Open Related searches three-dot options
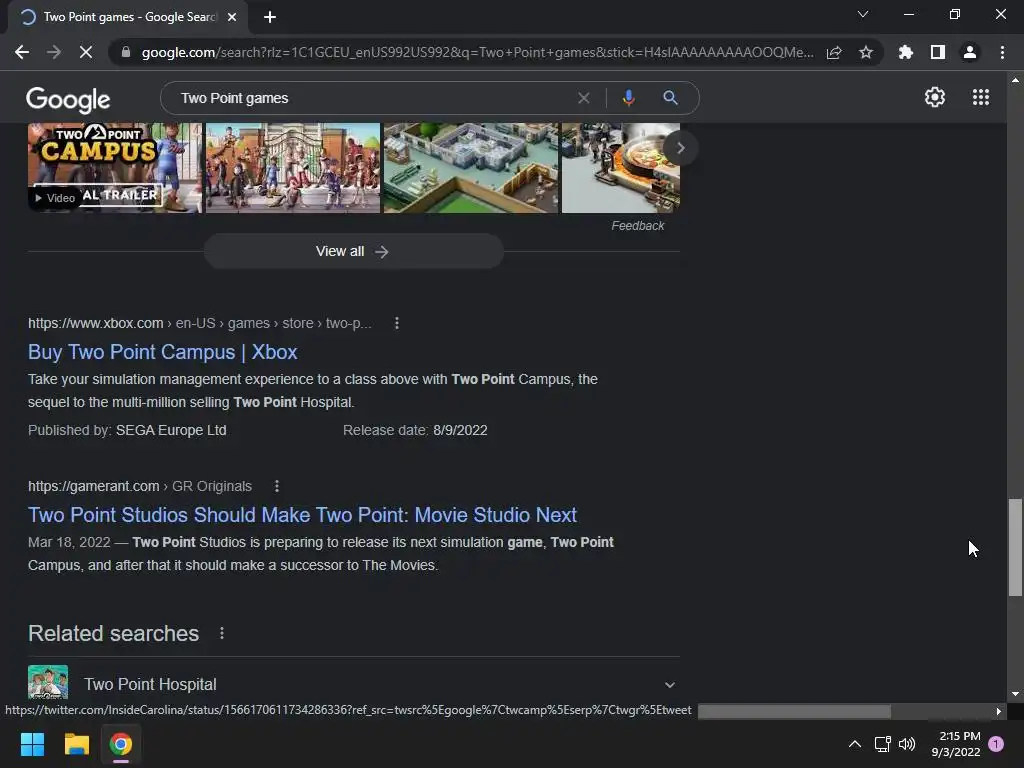Viewport: 1024px width, 768px height. coord(222,633)
